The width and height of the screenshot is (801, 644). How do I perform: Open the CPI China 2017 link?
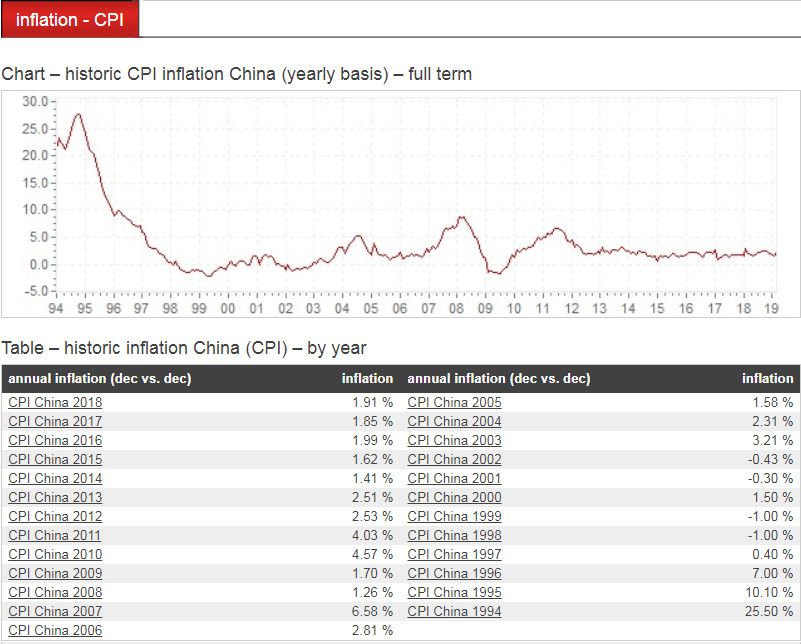click(55, 421)
